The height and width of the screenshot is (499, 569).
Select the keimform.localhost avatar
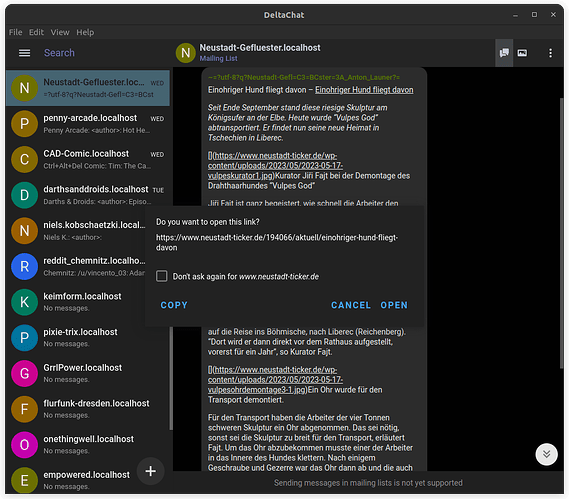[24, 302]
